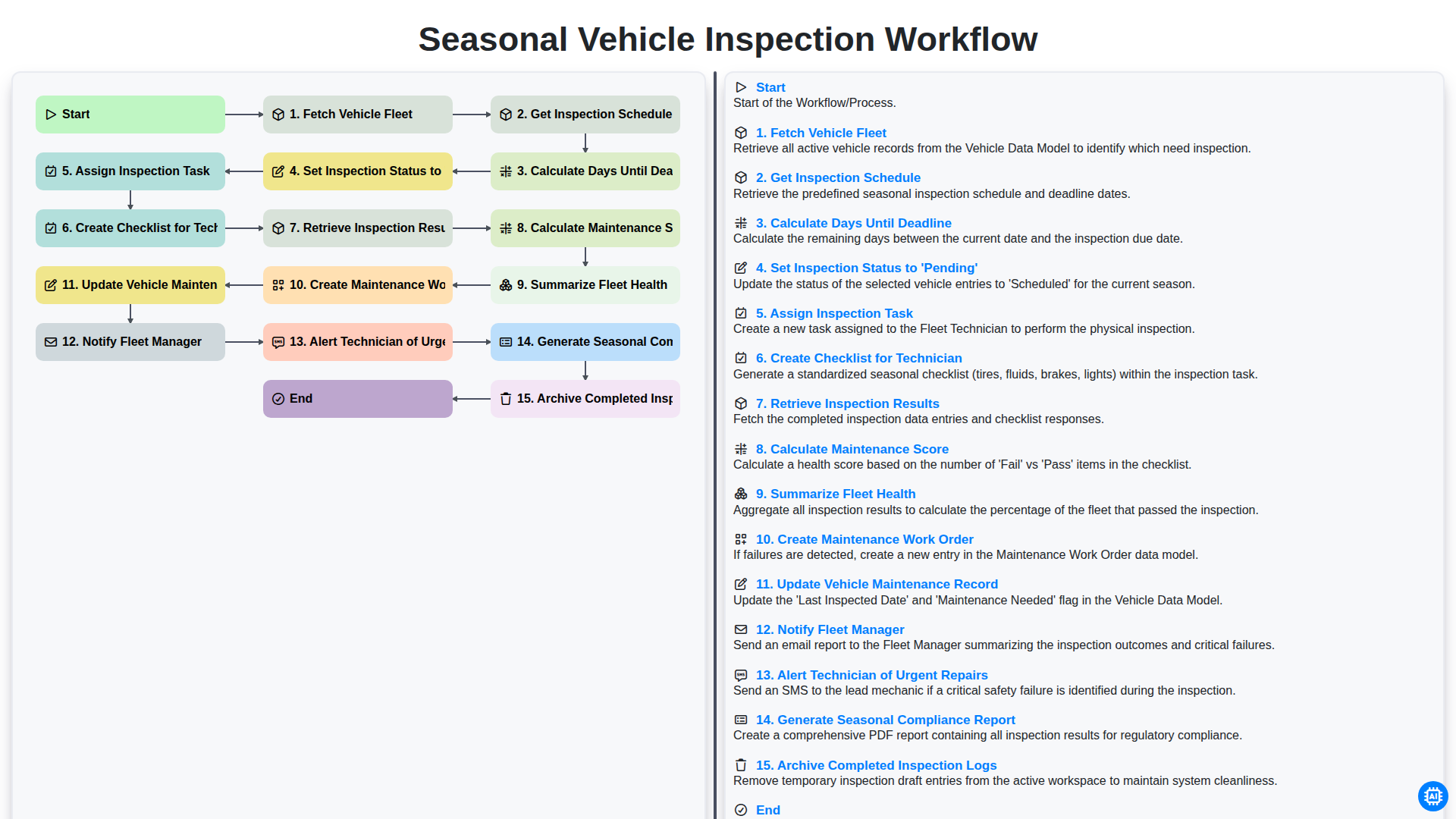Open 8. Calculate Maintenance Score link
The height and width of the screenshot is (819, 1456).
852,449
